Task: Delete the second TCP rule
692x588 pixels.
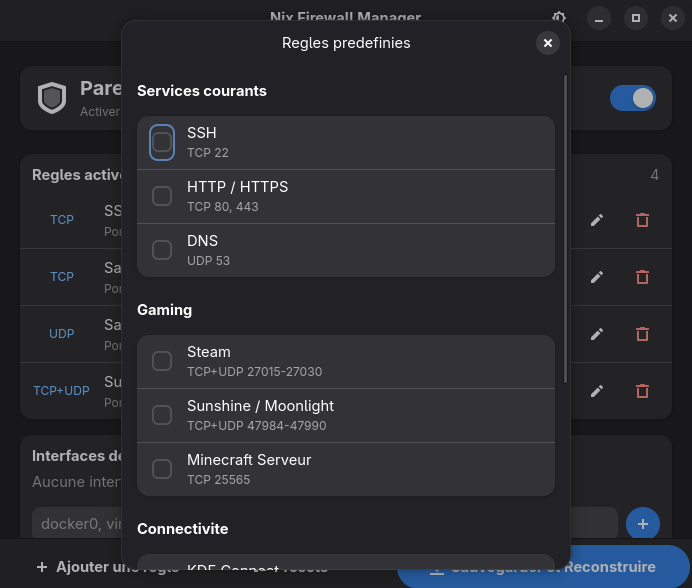Action: (x=642, y=277)
